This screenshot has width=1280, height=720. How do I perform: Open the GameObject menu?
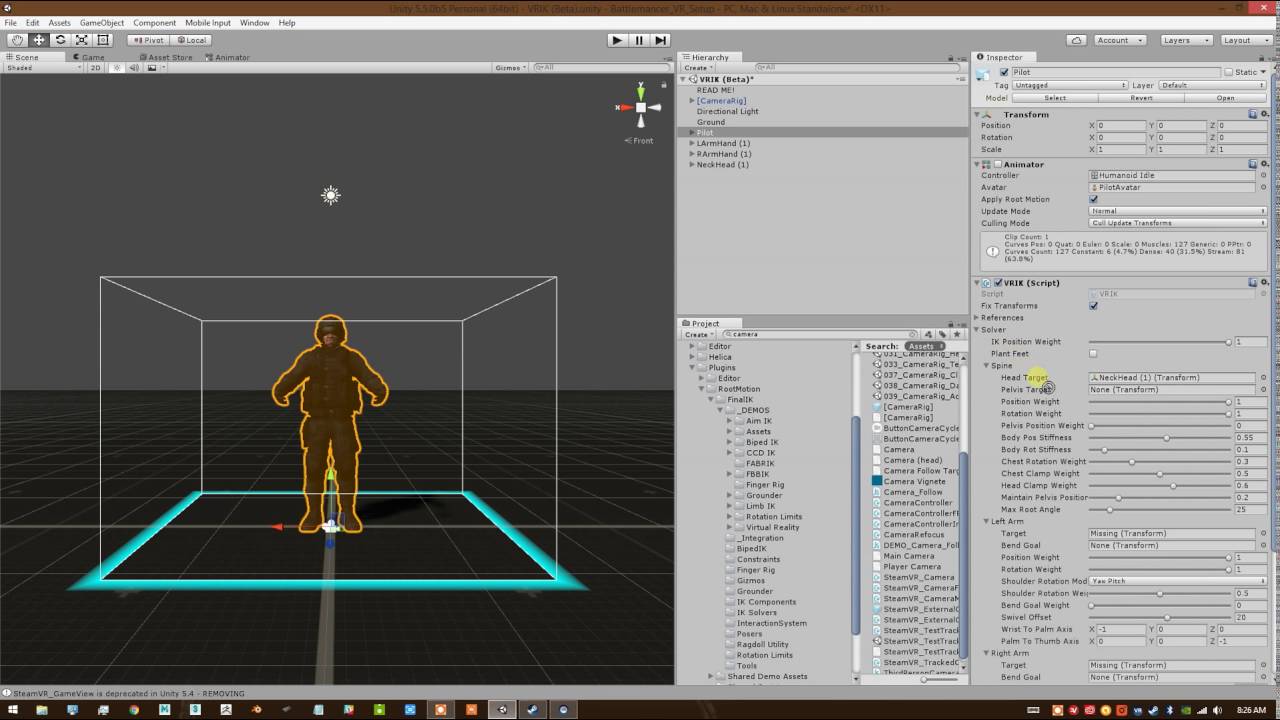(102, 22)
